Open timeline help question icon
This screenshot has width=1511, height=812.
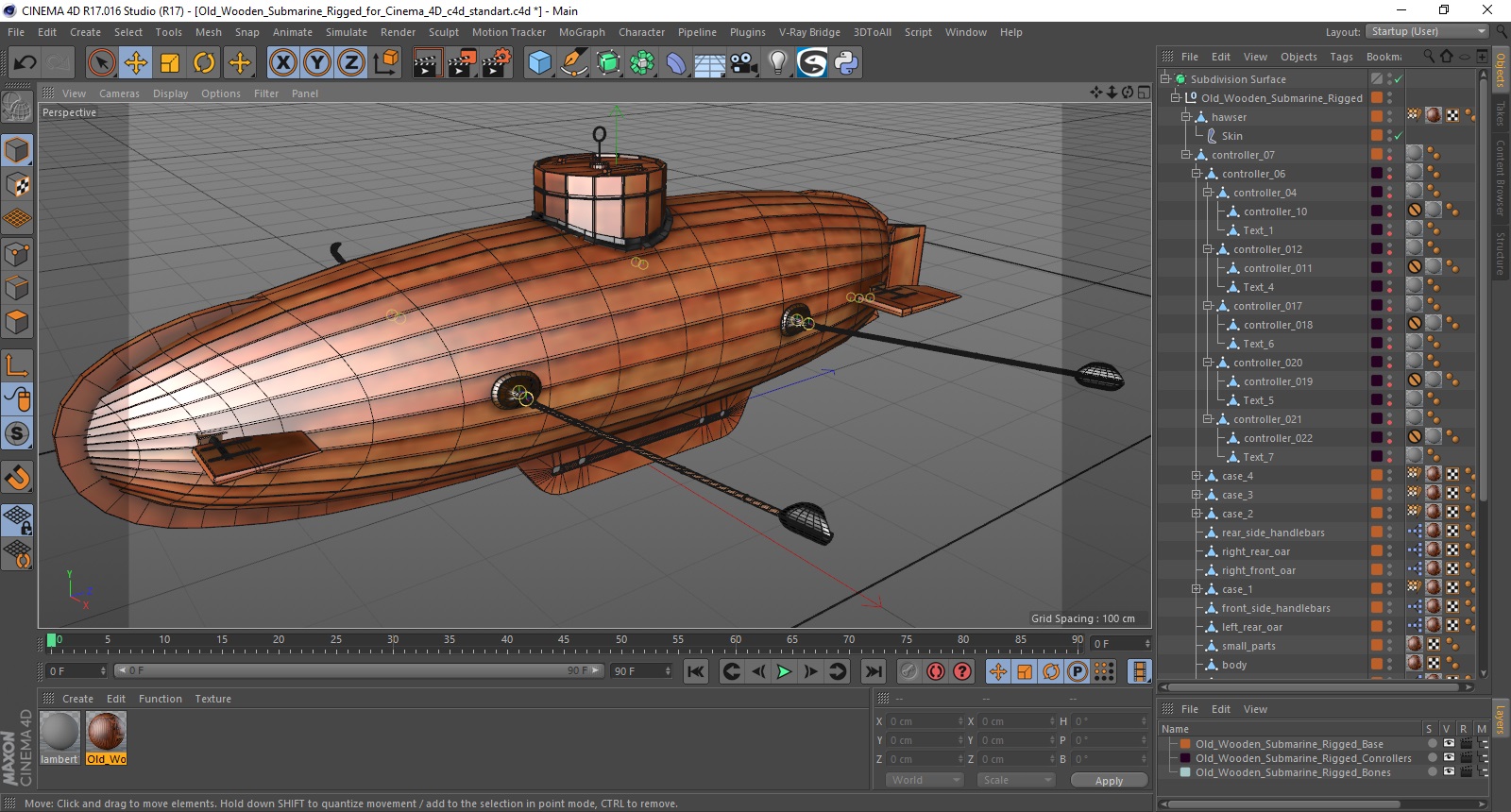click(x=962, y=671)
